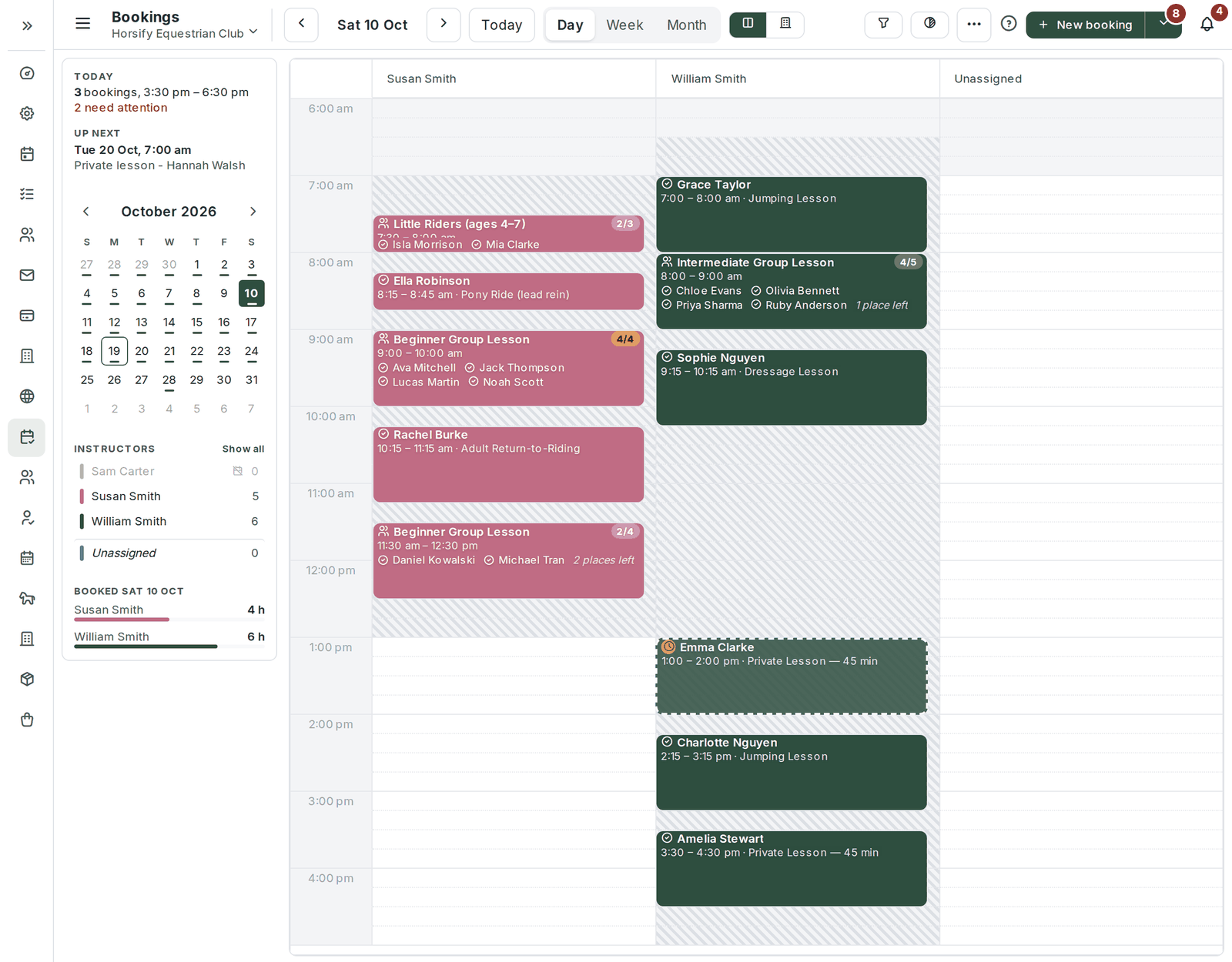Viewport: 1232px width, 962px height.
Task: Toggle Susan Smith in the Instructors list
Action: (169, 496)
